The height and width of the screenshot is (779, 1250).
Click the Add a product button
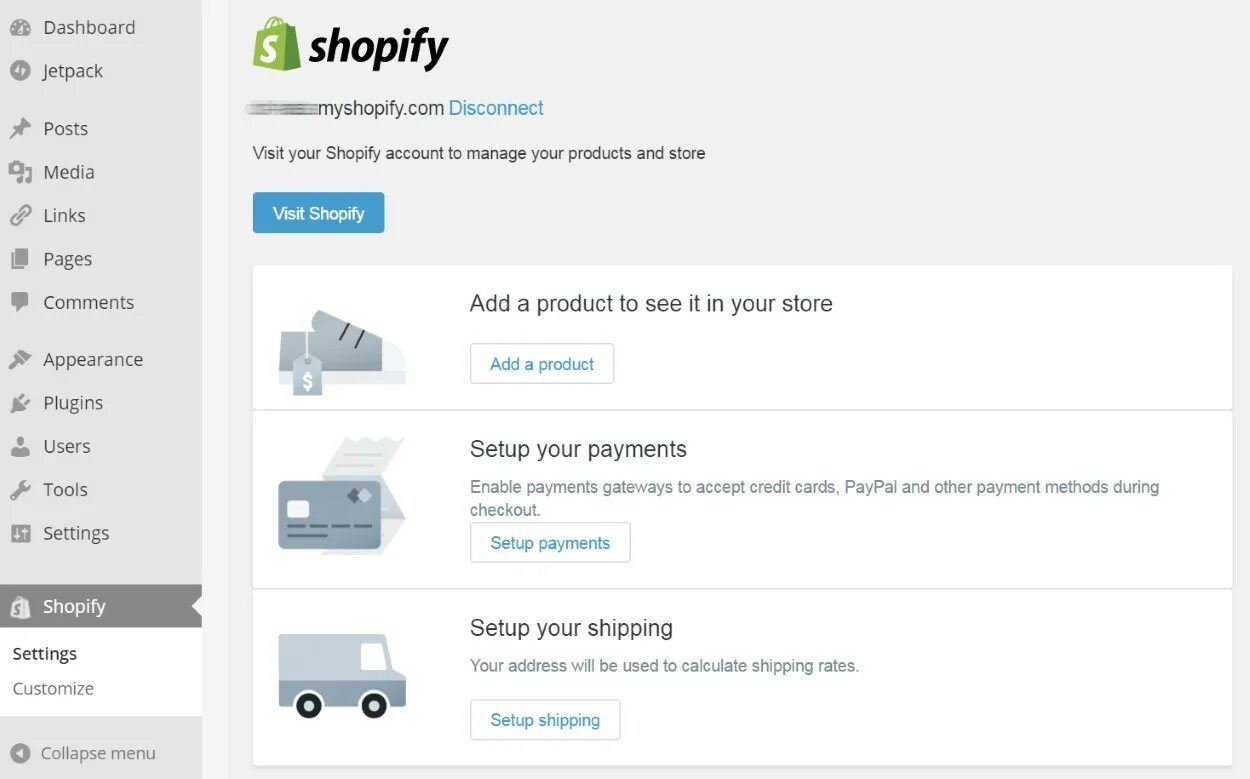542,364
